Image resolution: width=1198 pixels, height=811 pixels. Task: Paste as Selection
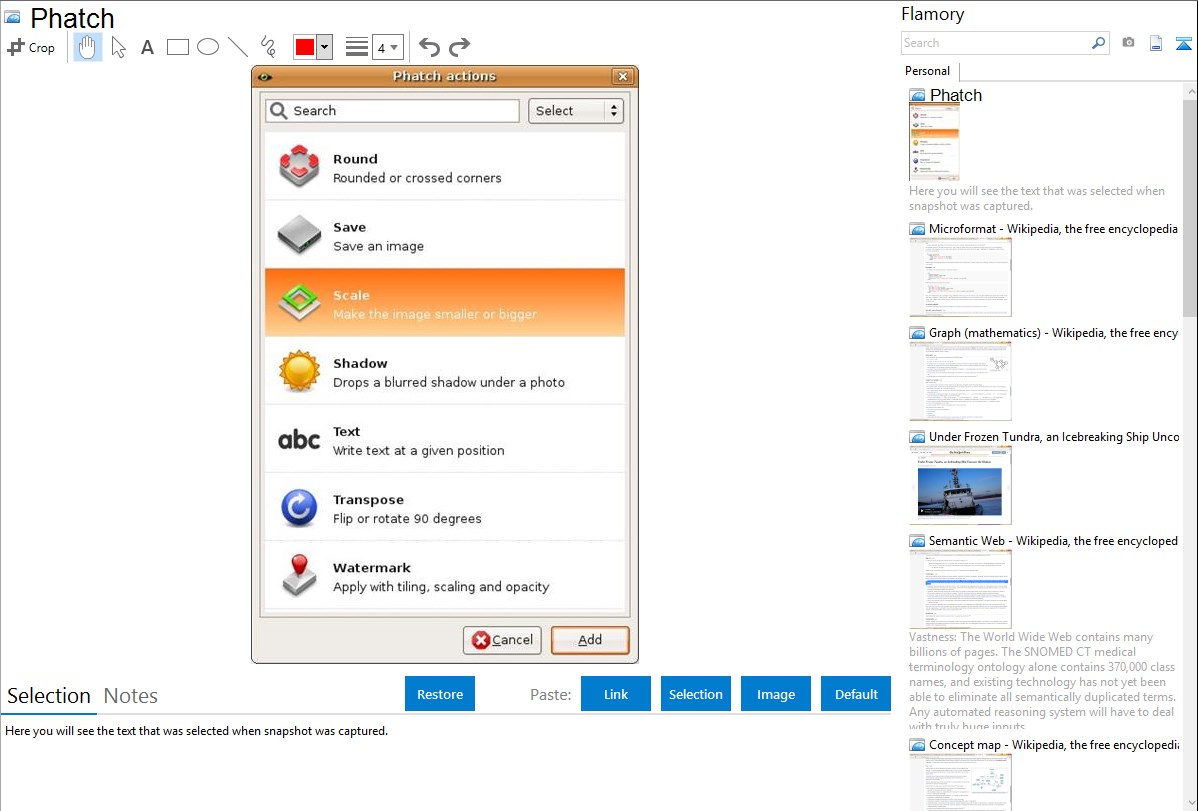695,694
